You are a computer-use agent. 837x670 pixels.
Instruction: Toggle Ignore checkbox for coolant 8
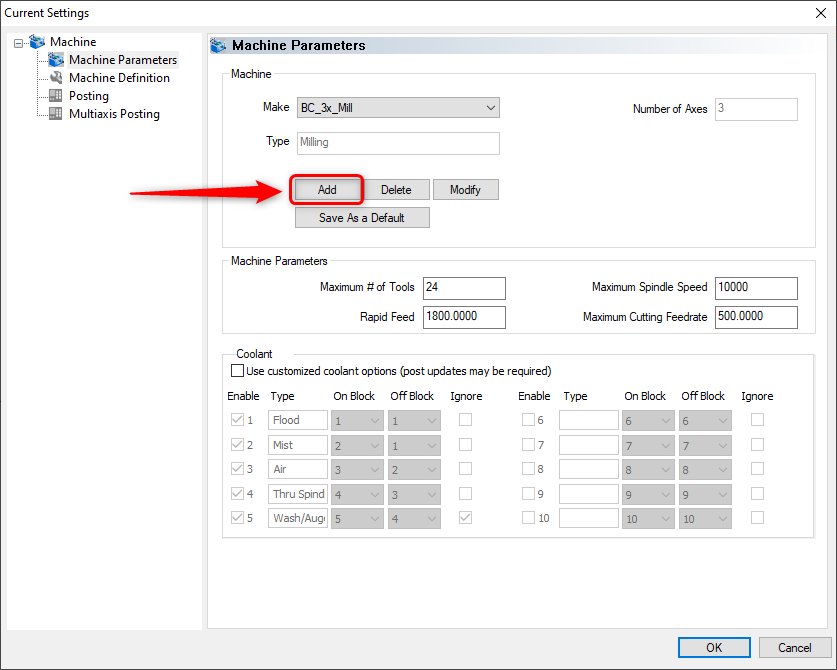point(757,468)
